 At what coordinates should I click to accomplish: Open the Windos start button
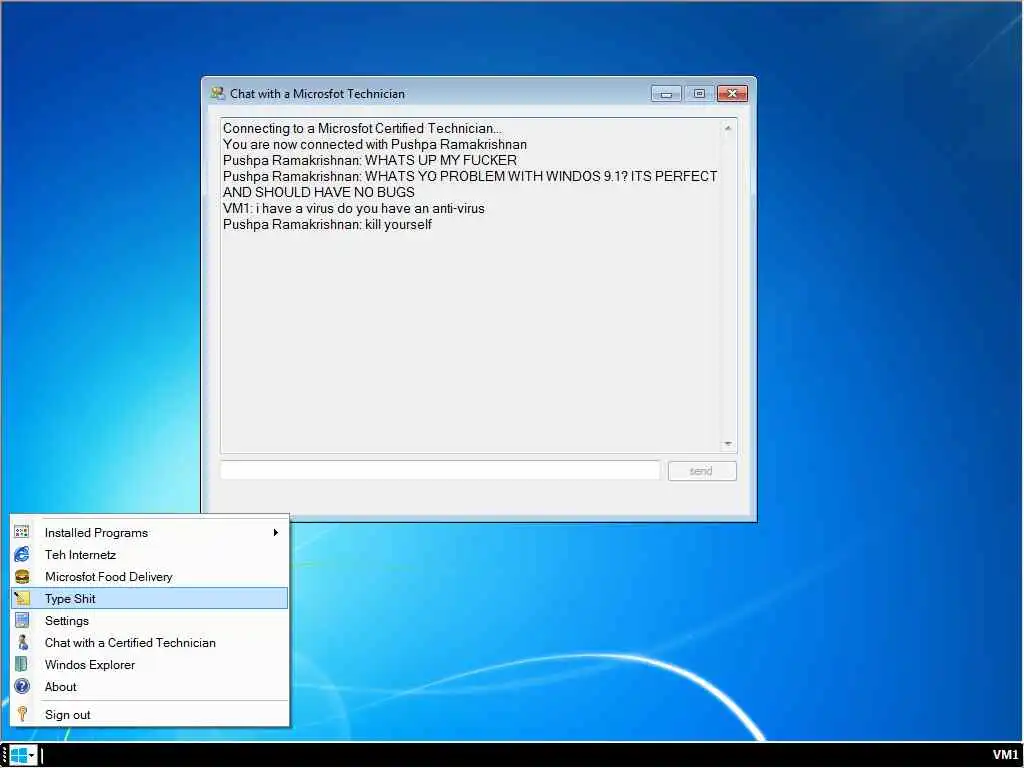(19, 756)
